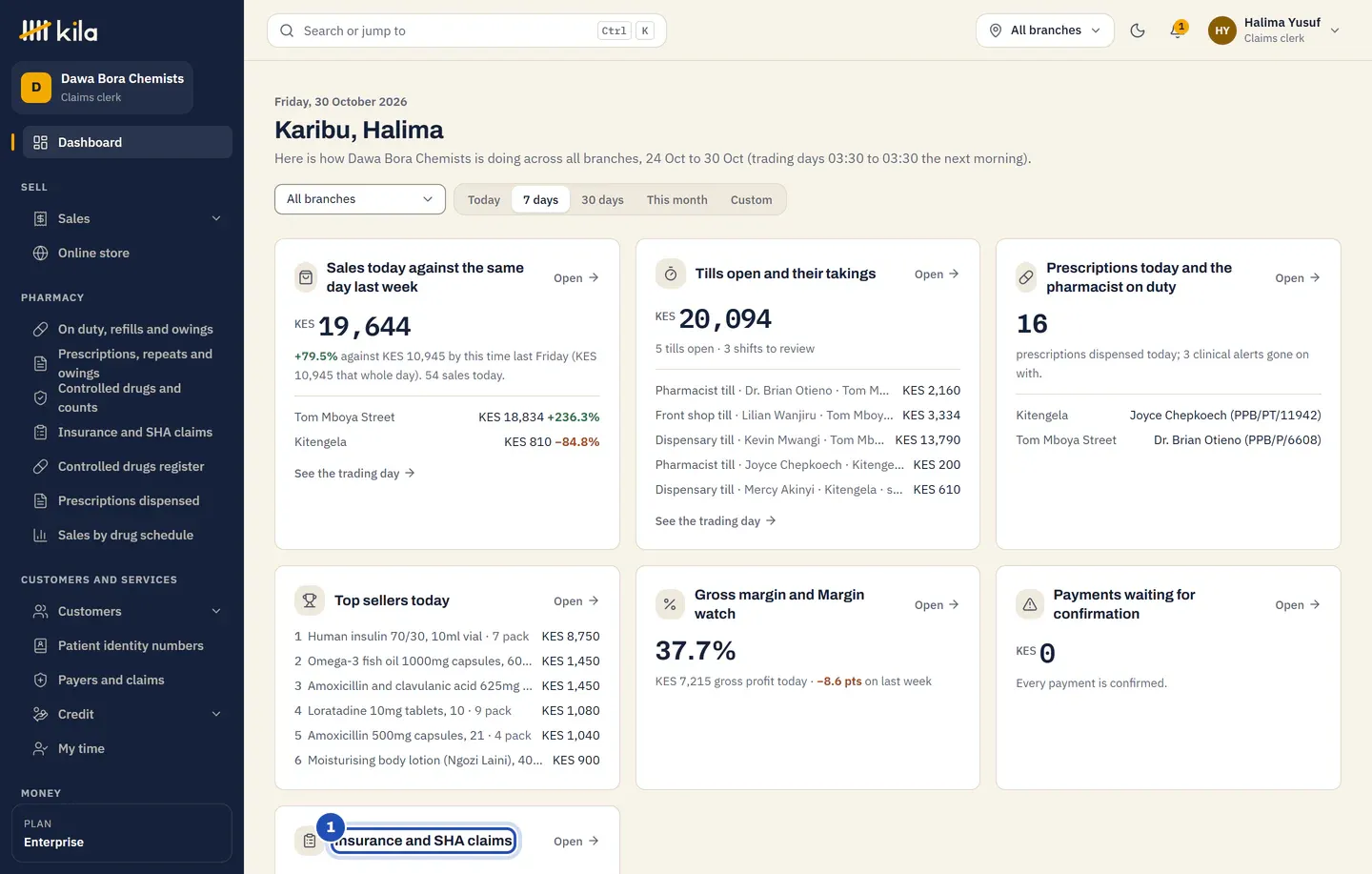The image size is (1372, 874).
Task: Open Patient identity numbers
Action: coord(128,645)
